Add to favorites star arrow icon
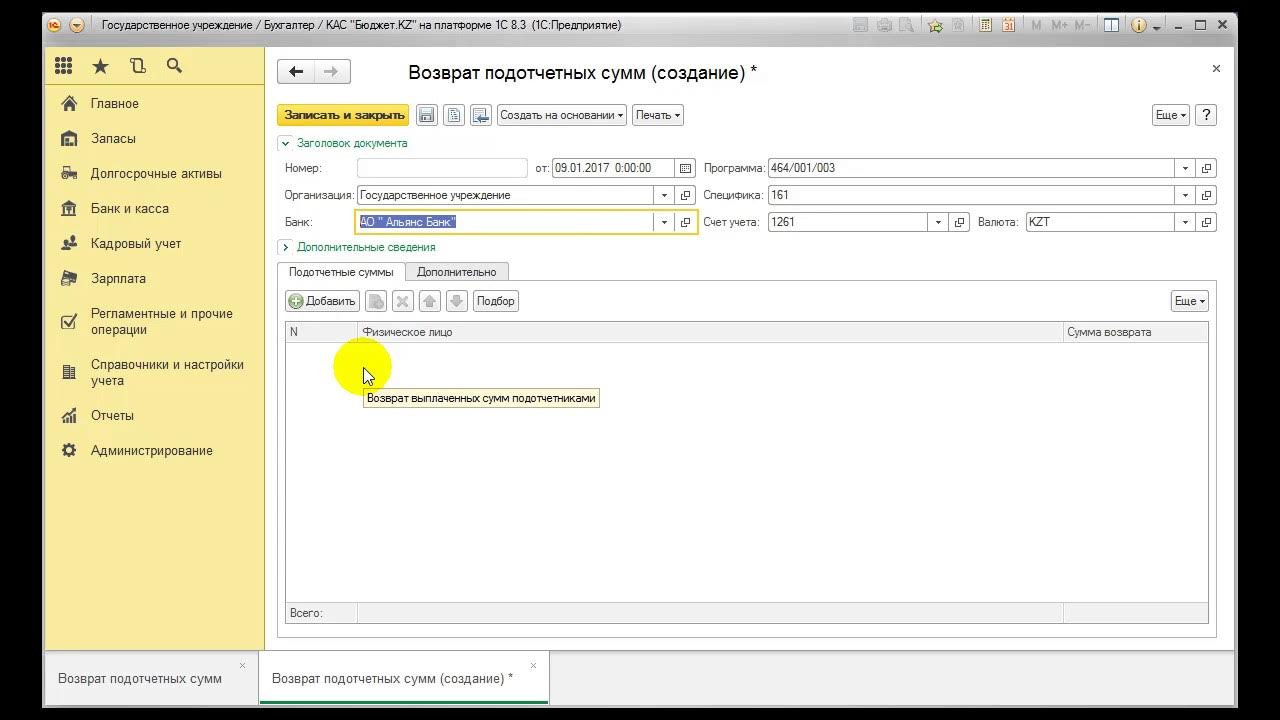1280x720 pixels. (x=935, y=26)
